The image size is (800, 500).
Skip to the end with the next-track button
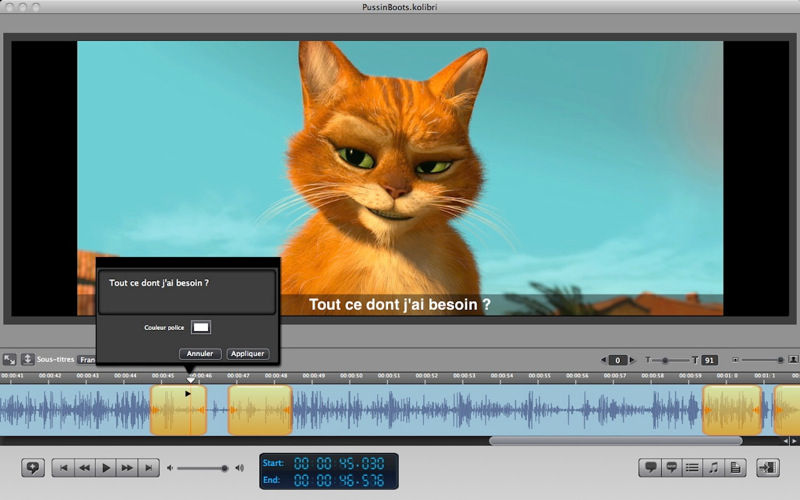(148, 467)
